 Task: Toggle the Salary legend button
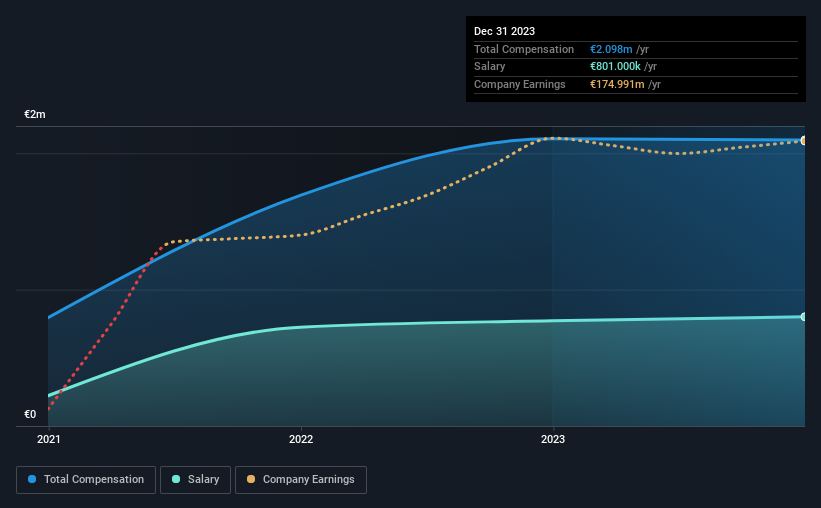(x=195, y=480)
